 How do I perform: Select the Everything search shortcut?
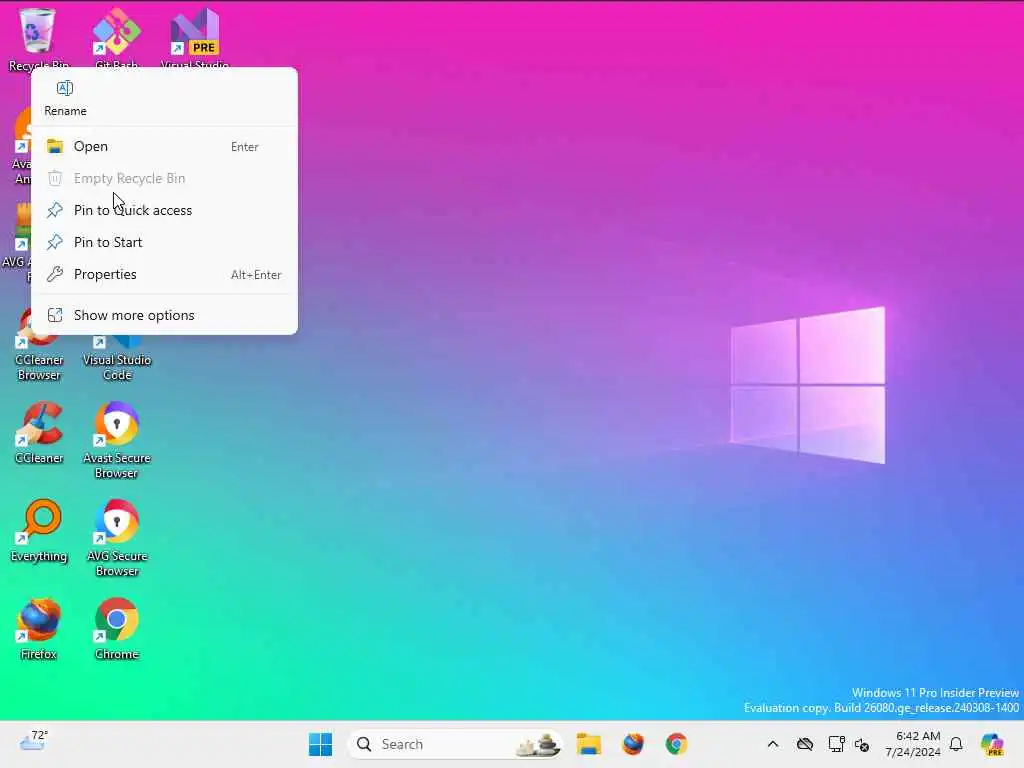pos(39,531)
